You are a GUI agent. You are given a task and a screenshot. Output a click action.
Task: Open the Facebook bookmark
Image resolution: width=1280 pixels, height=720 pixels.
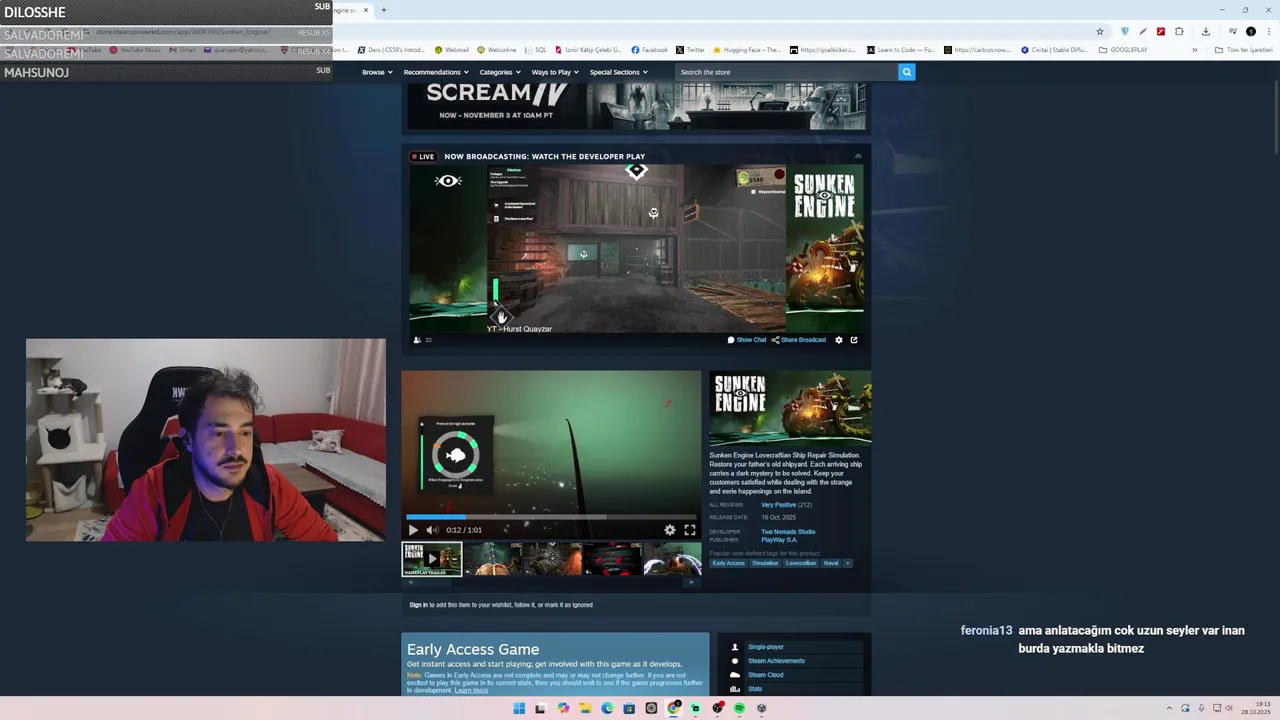coord(650,50)
